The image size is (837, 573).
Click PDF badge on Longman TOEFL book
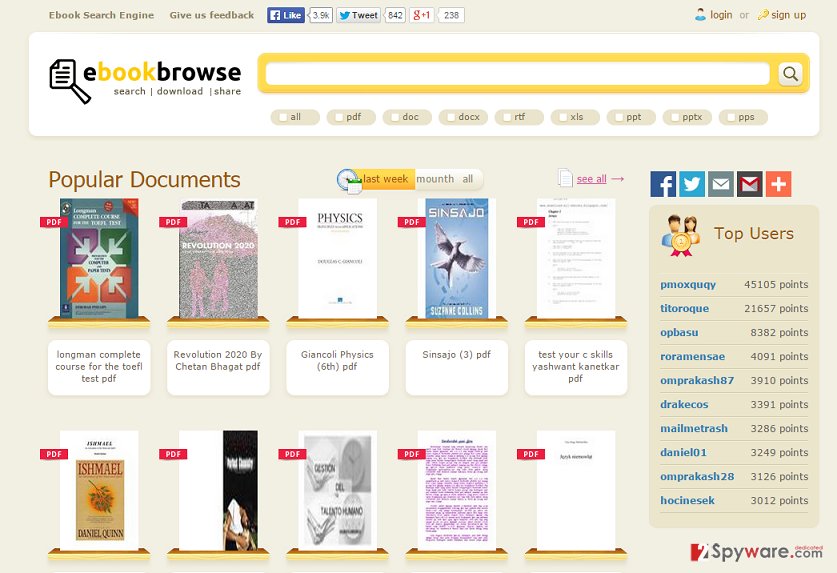tap(53, 222)
